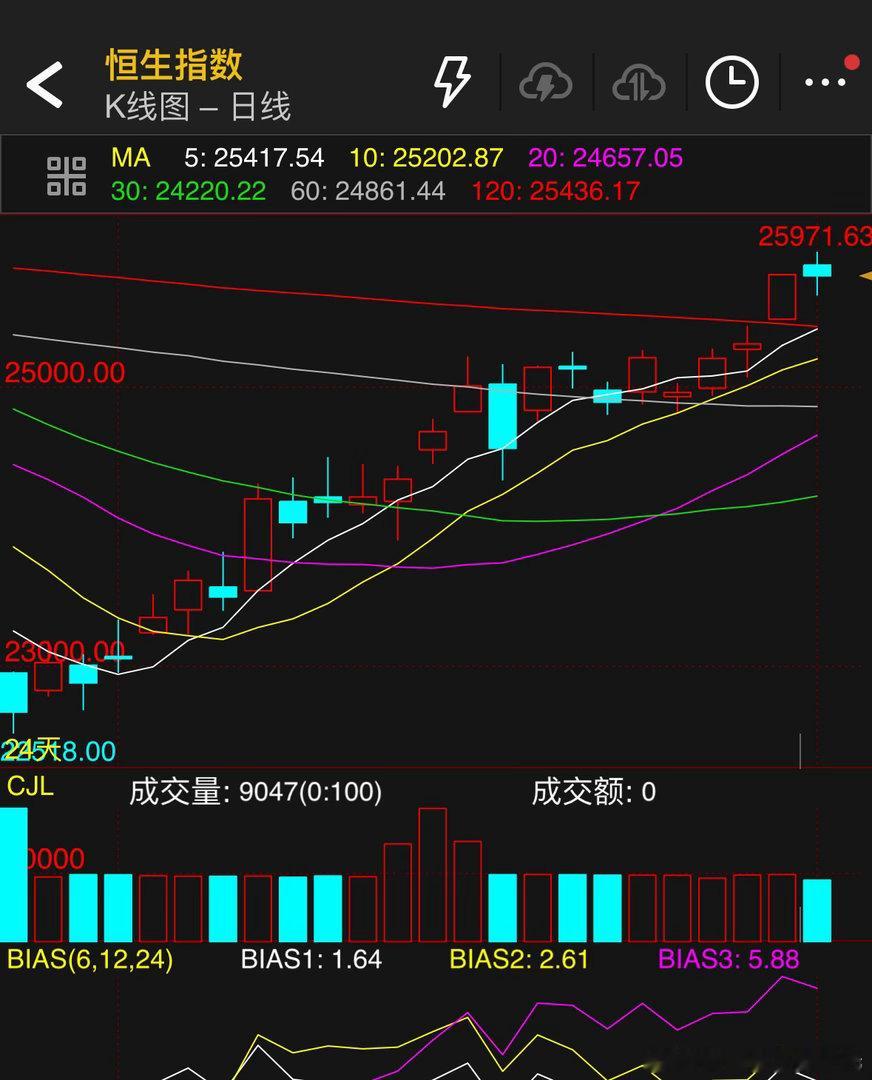Tap the MA indicator label
The image size is (872, 1080).
pyautogui.click(x=130, y=158)
